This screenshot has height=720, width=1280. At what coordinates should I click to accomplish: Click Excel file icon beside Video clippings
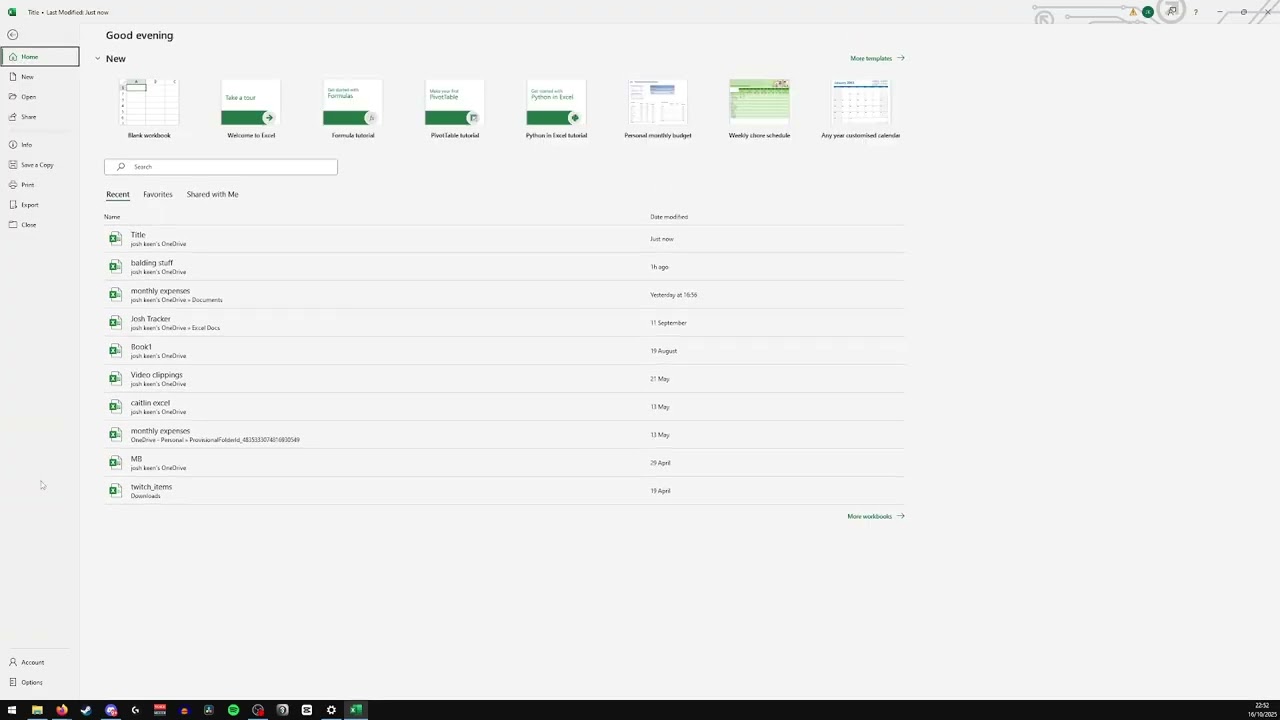click(115, 378)
